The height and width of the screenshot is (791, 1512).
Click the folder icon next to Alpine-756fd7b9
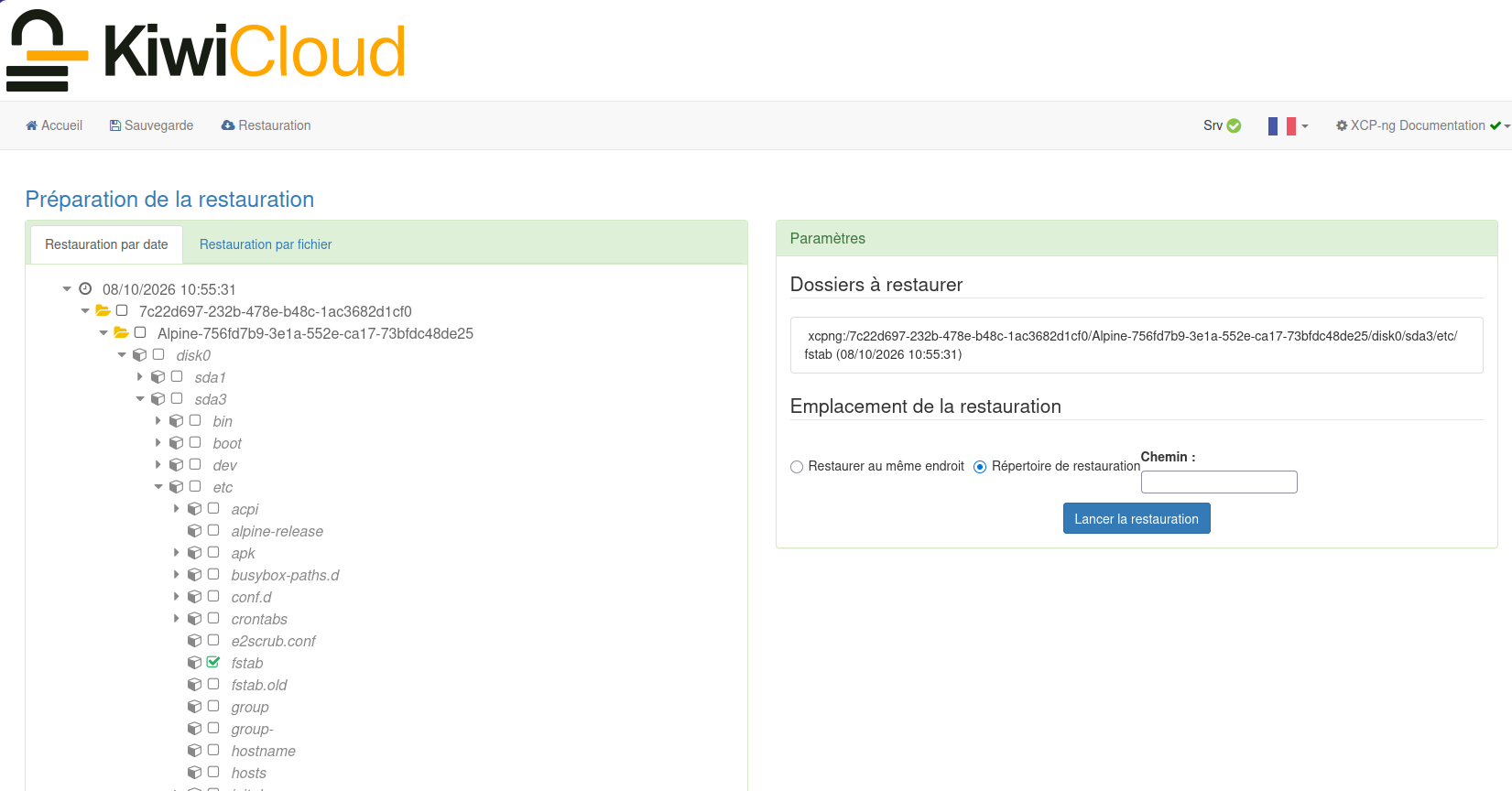(x=122, y=332)
